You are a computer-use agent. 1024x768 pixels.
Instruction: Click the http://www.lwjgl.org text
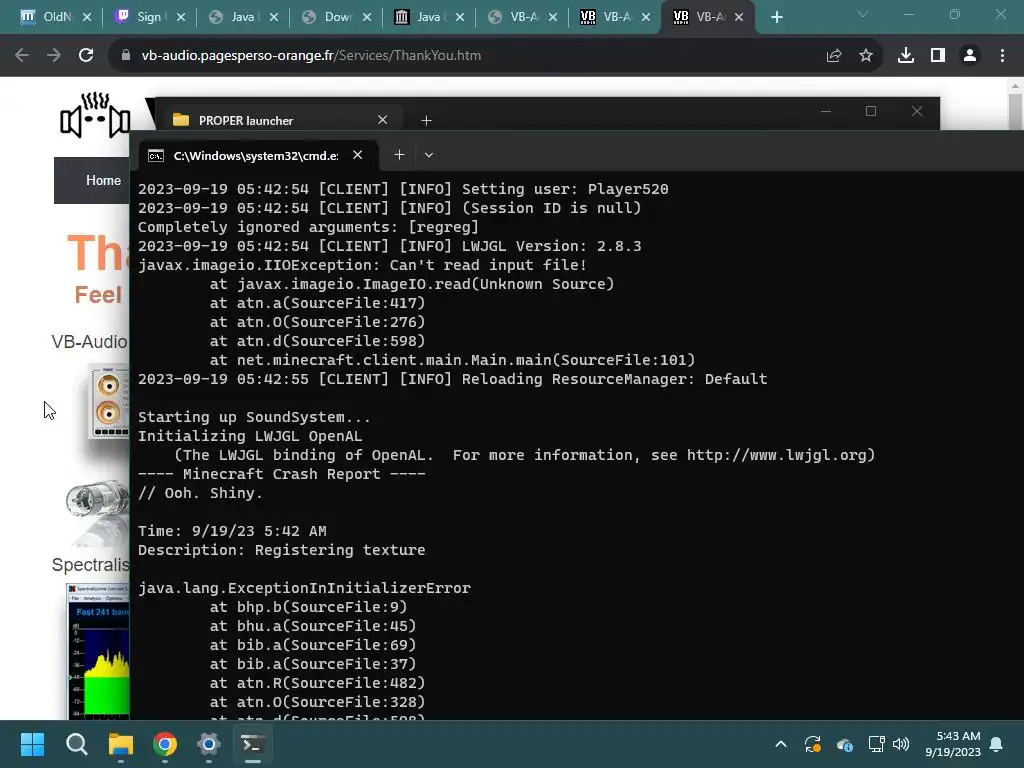776,455
